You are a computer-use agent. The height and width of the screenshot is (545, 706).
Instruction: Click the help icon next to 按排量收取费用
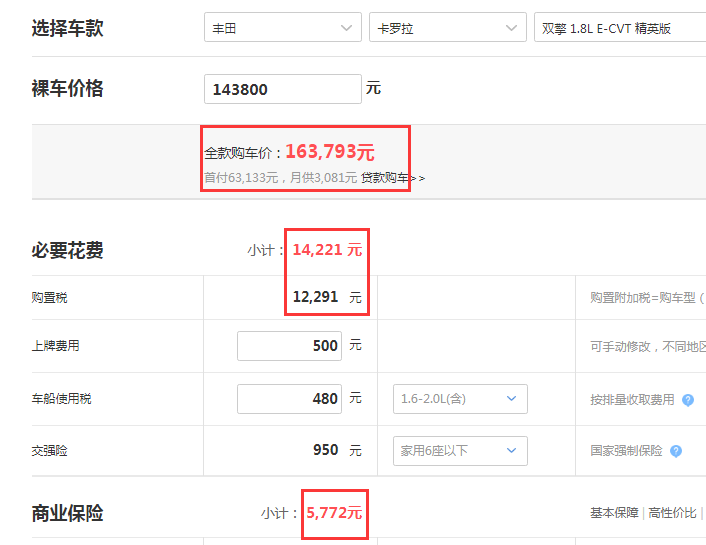click(x=688, y=400)
